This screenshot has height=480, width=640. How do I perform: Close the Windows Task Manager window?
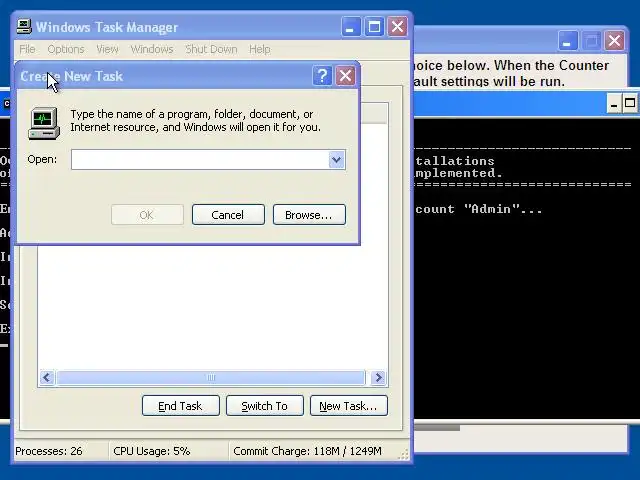click(x=397, y=27)
